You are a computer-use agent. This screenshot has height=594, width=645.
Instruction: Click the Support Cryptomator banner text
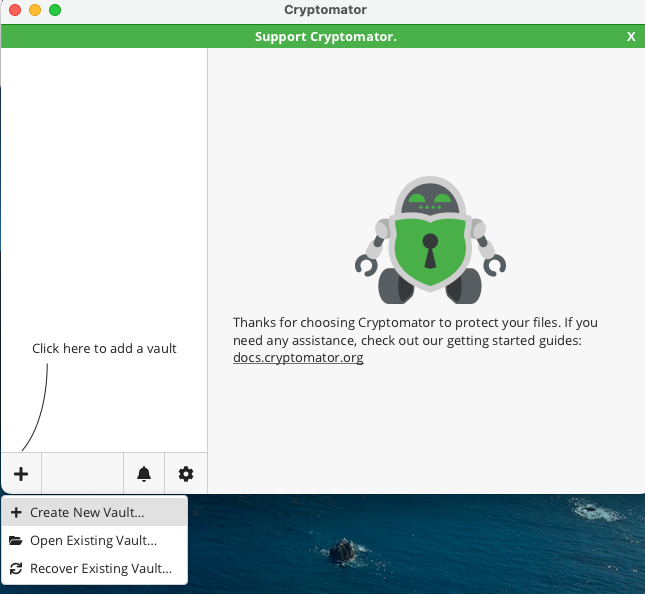point(326,37)
